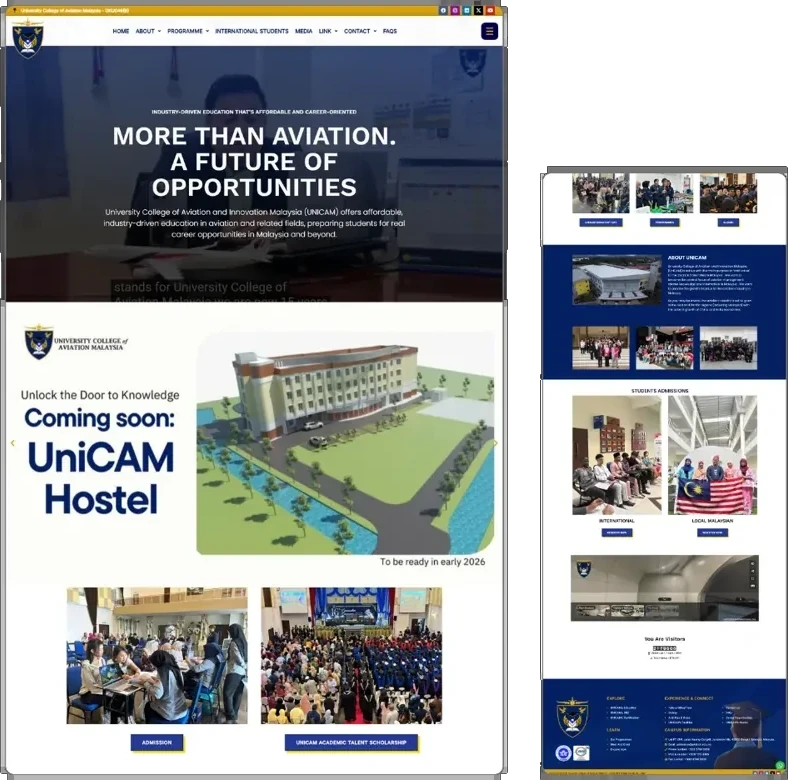Image resolution: width=788 pixels, height=780 pixels.
Task: Click the round accreditation badge in the footer
Action: (x=563, y=752)
